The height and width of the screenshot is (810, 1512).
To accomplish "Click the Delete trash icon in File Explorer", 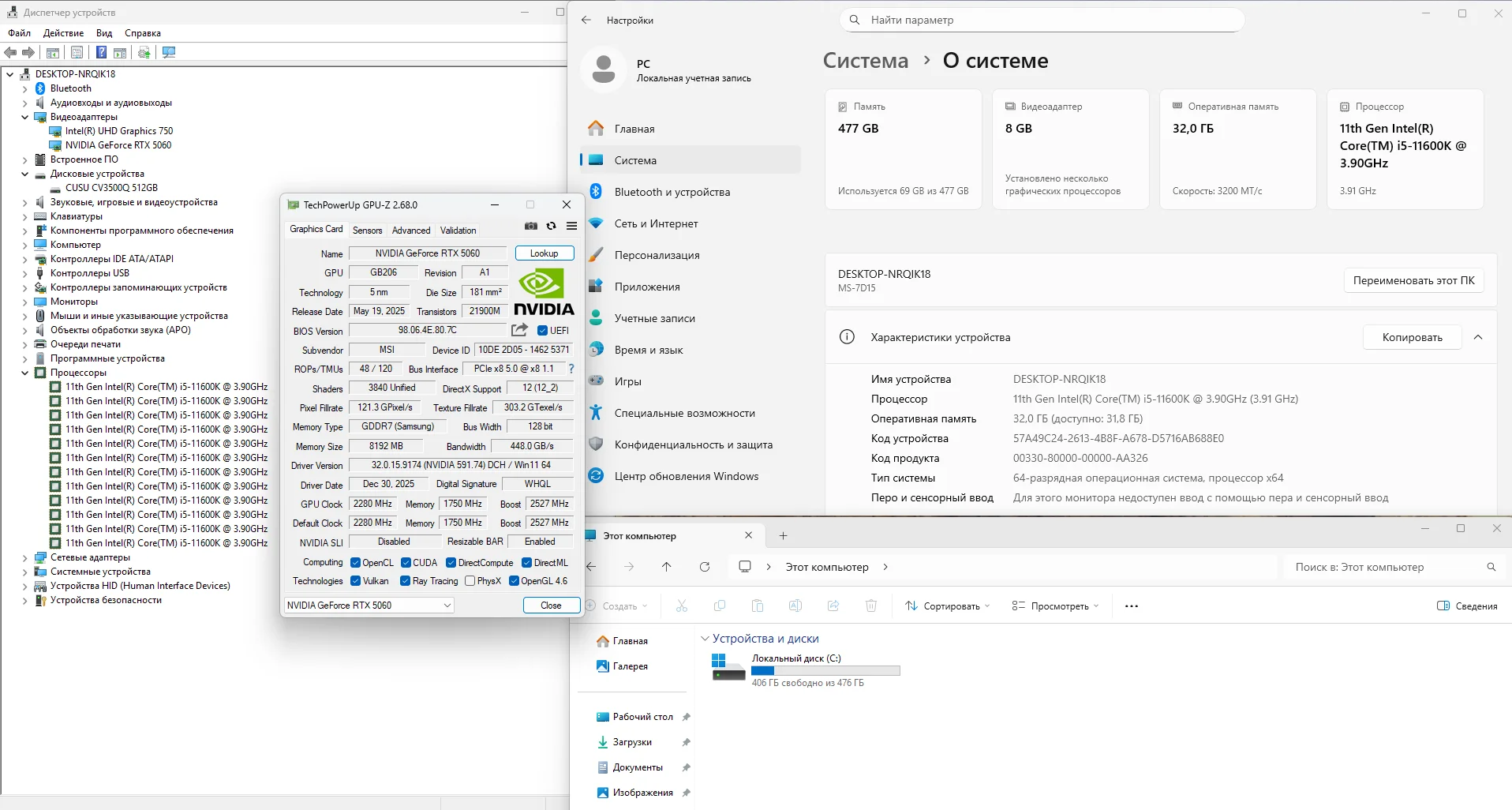I will click(871, 606).
